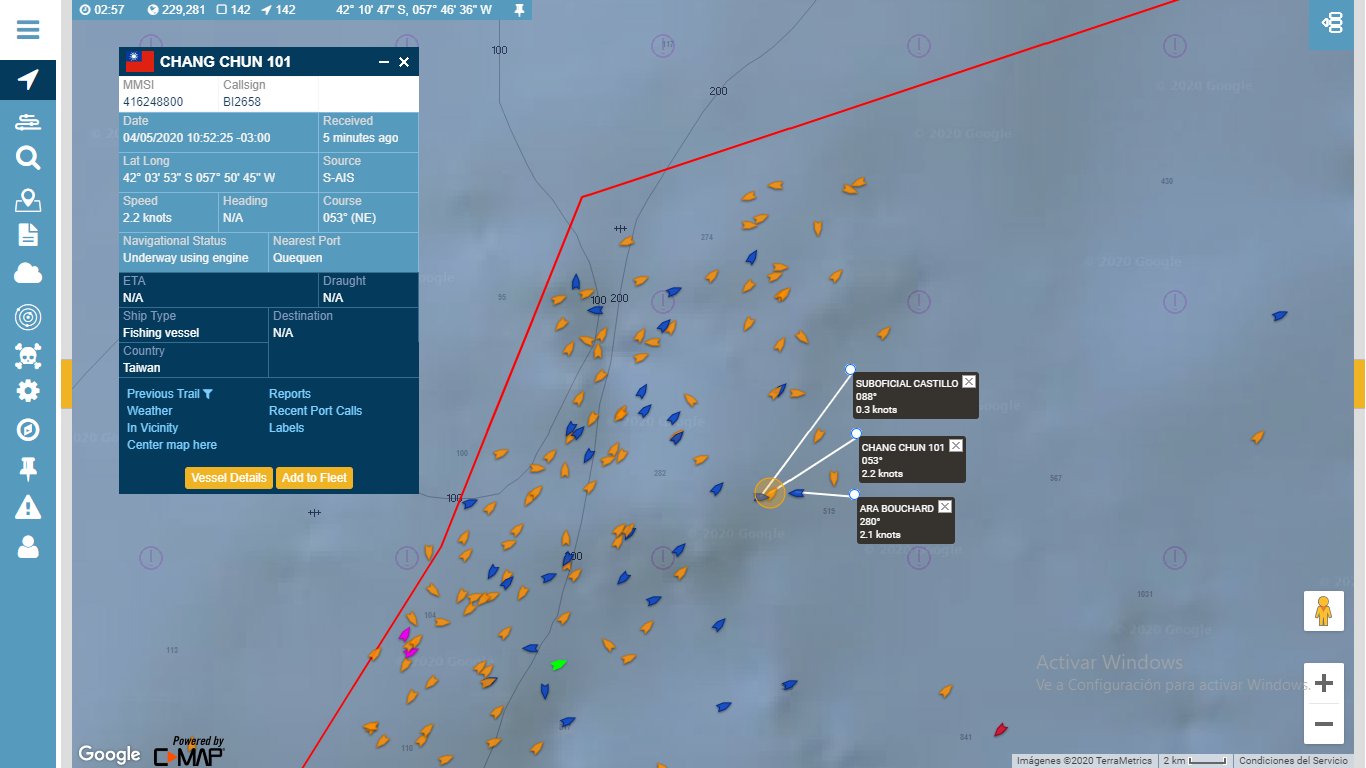Zoom out with the minus button
This screenshot has width=1366, height=768.
point(1324,723)
